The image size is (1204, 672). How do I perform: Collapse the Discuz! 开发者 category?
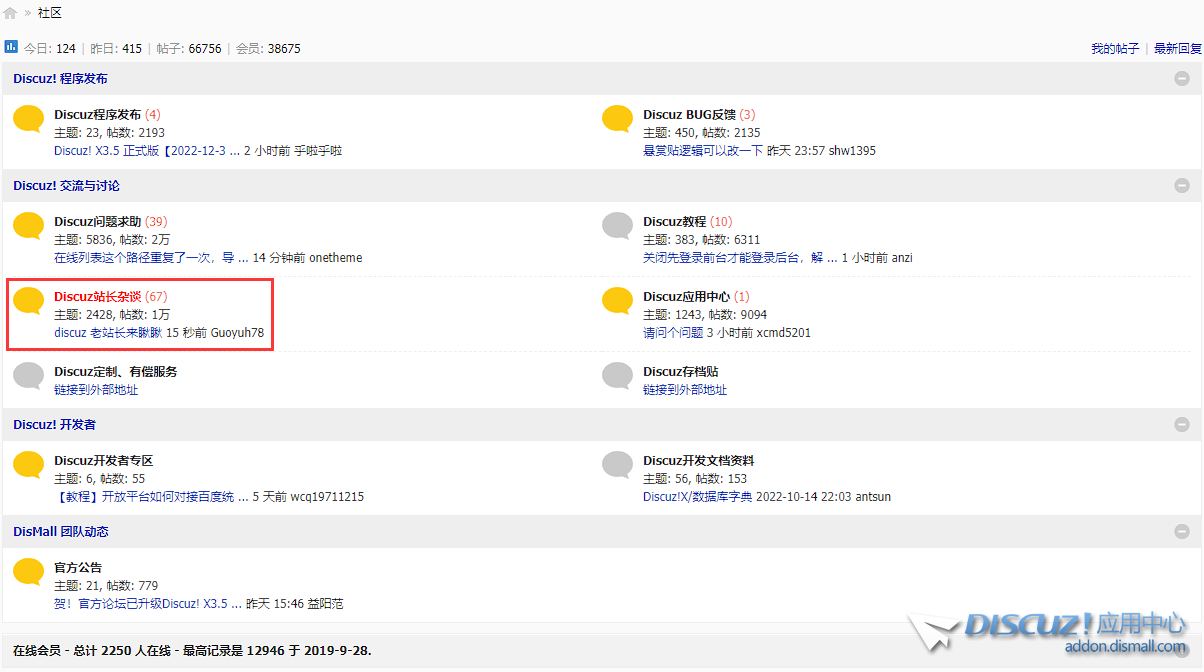coord(1182,425)
